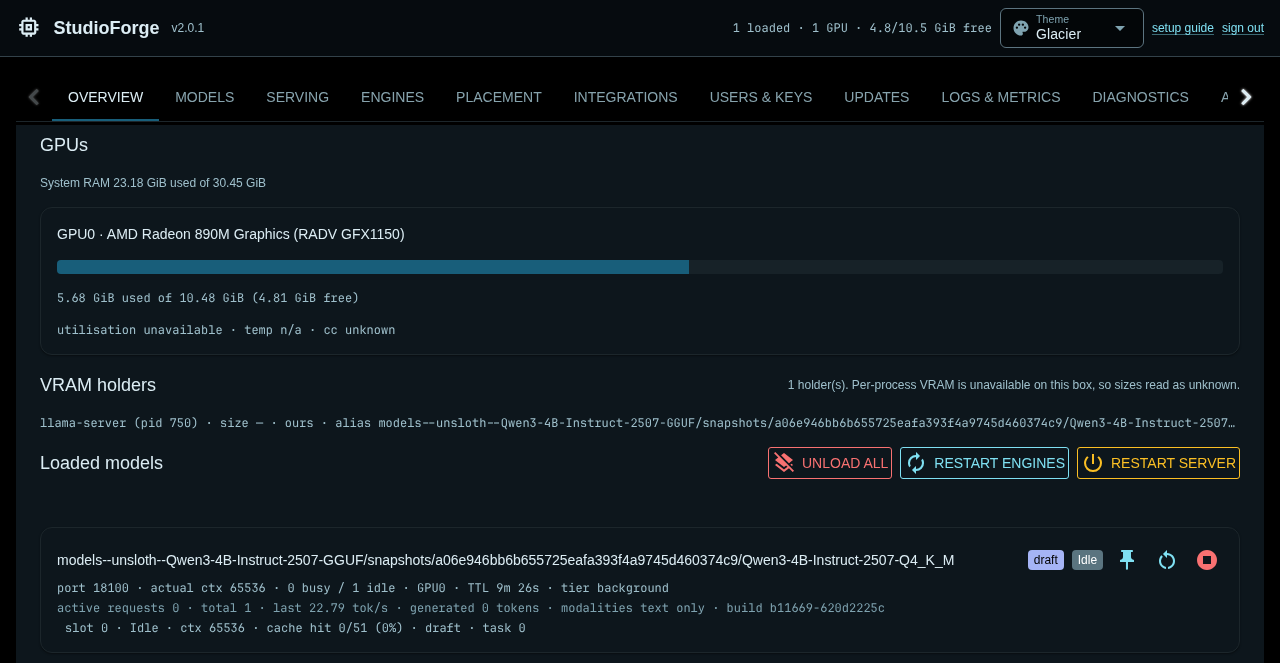Click the 'GPU0 · AMD Radeon 890M Graphics' heading
This screenshot has height=663, width=1280.
click(x=231, y=234)
